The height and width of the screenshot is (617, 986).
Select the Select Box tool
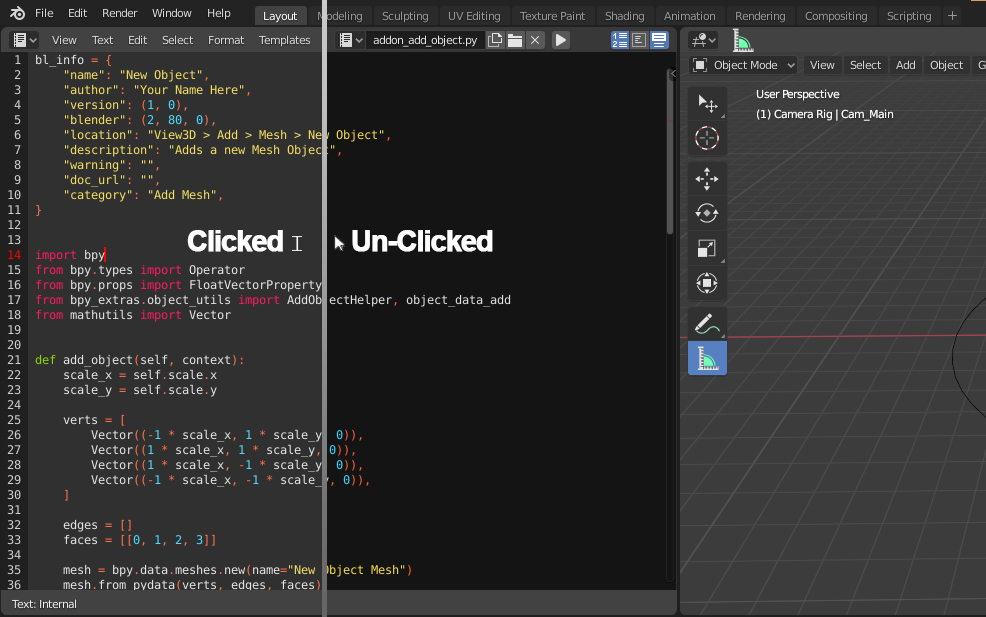(707, 104)
